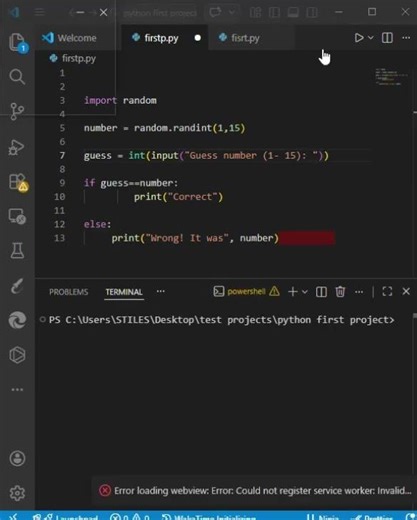Open the Manage gear menu
The width and height of the screenshot is (417, 520).
click(17, 493)
